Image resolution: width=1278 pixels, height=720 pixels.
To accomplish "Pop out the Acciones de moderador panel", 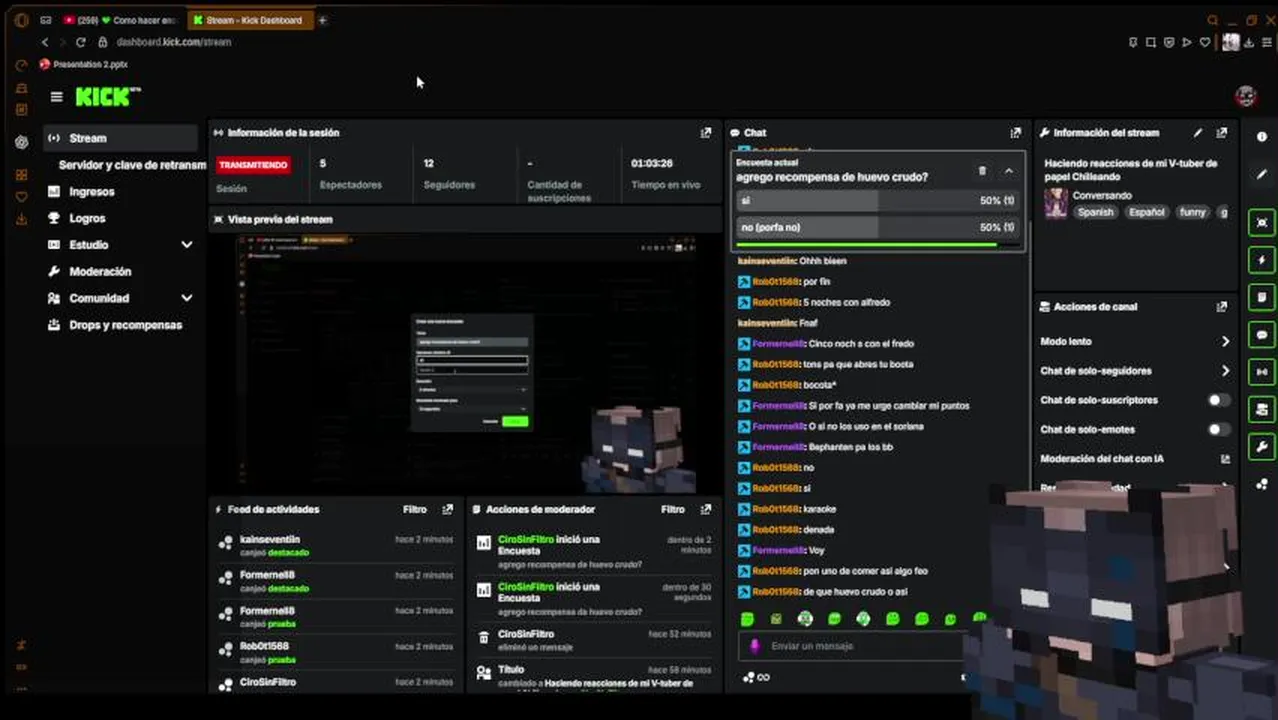I will tap(706, 509).
